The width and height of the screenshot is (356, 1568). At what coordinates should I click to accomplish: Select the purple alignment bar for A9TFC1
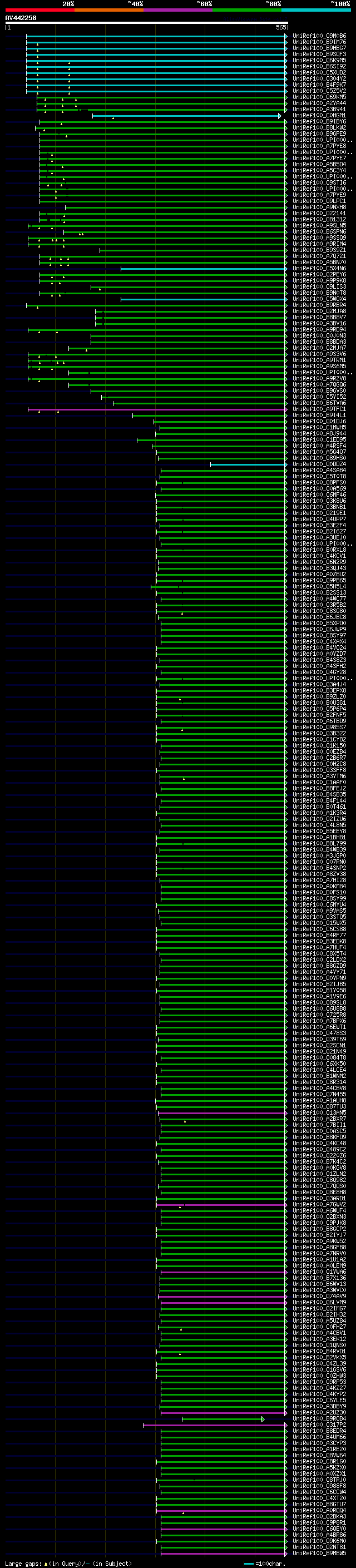[x=157, y=409]
